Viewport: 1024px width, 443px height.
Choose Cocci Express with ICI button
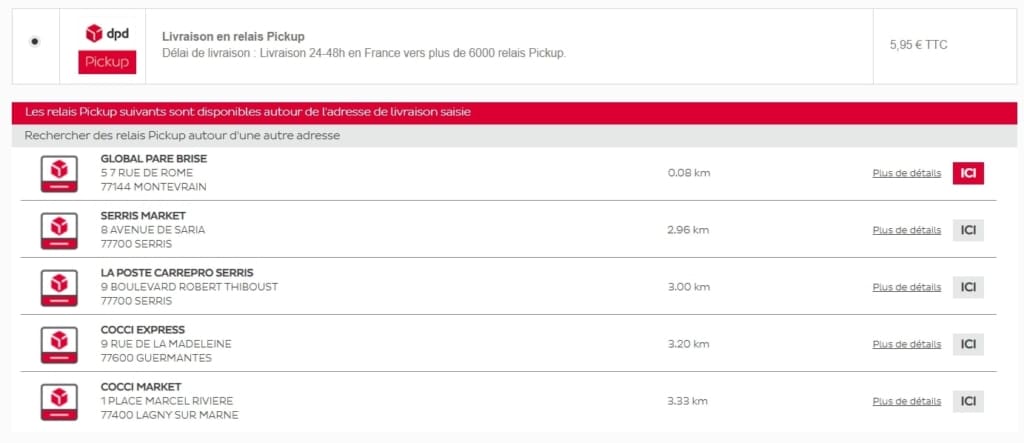tap(968, 344)
